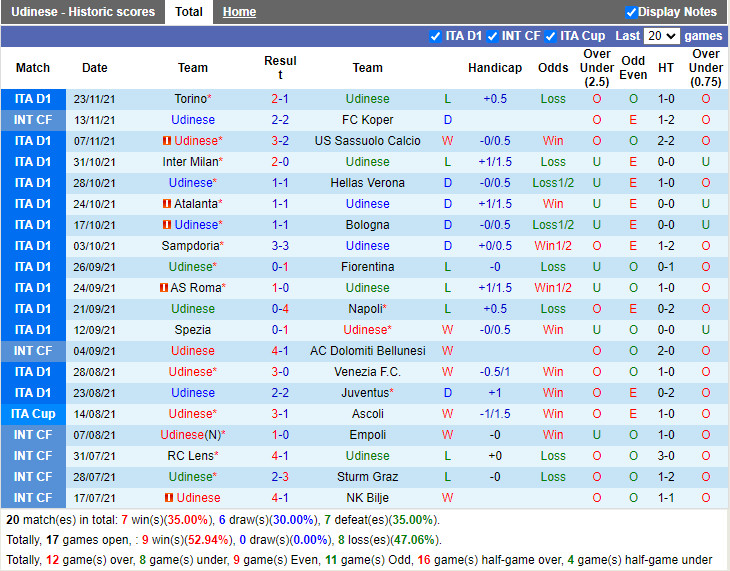Click the red card icon beside Udinese 17/10/21
730x571 pixels.
click(167, 224)
